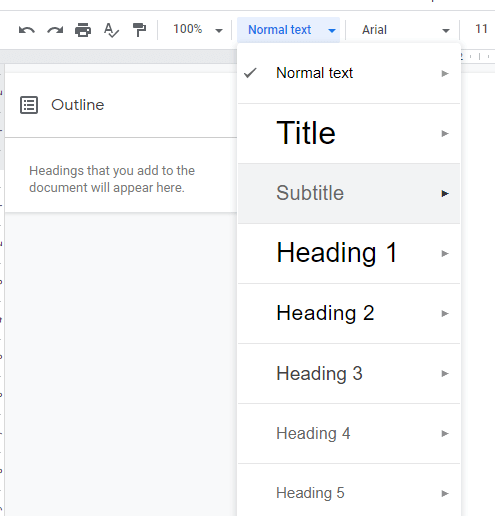Open the Arial font dropdown
This screenshot has height=516, width=495.
(406, 30)
